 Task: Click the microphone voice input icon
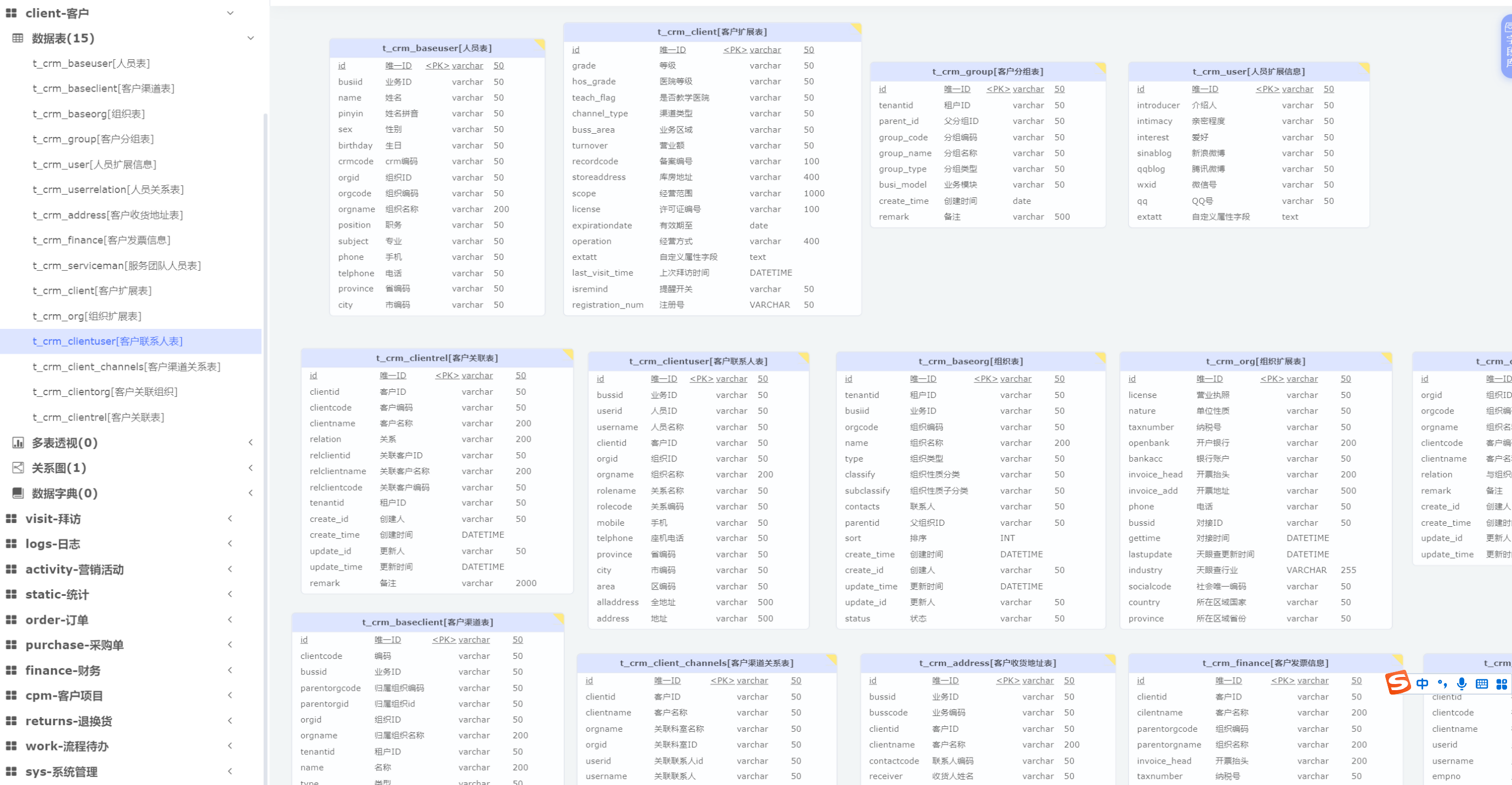(x=1462, y=684)
